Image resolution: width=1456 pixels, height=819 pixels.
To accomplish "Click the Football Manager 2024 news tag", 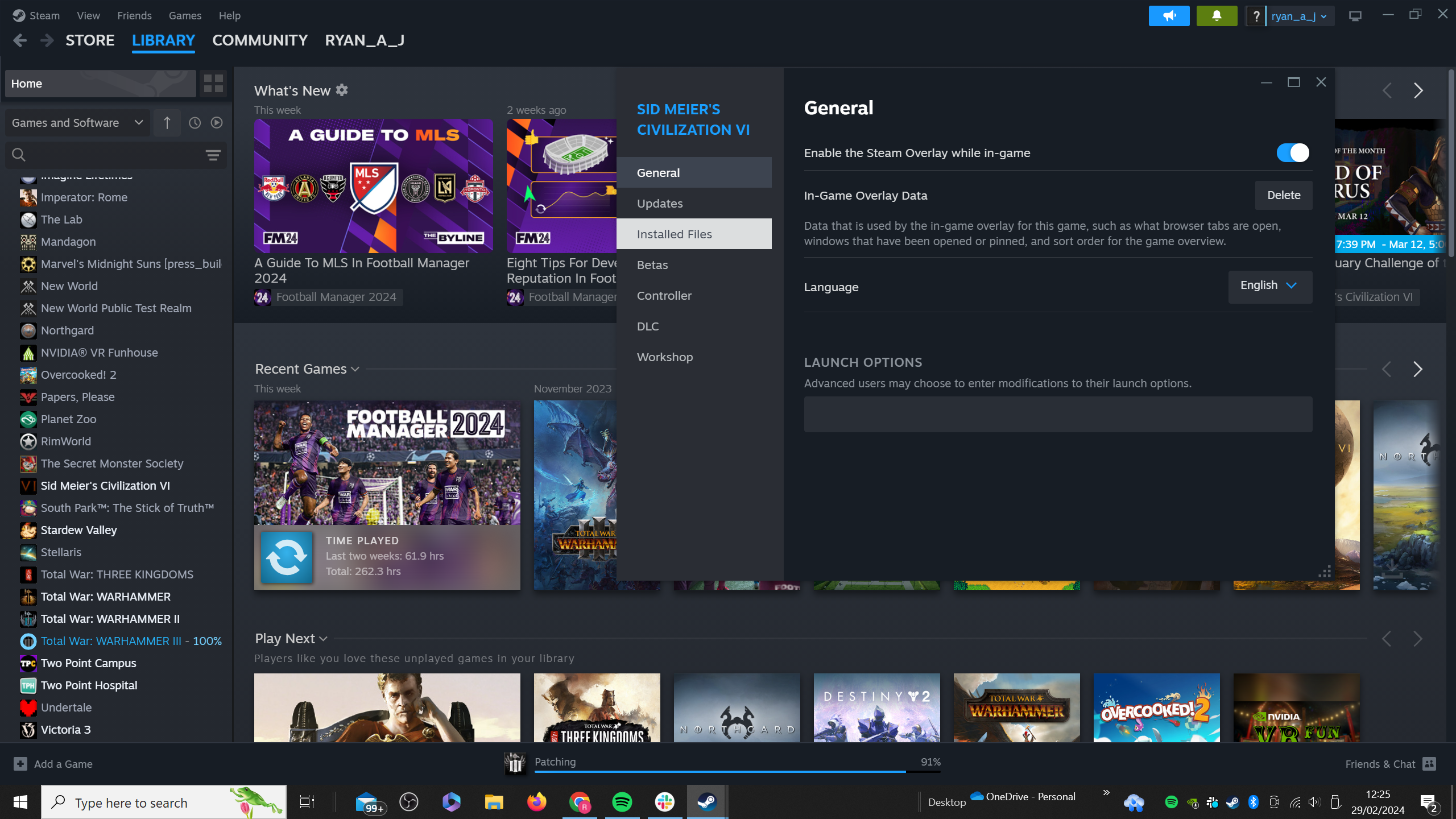I will click(328, 297).
